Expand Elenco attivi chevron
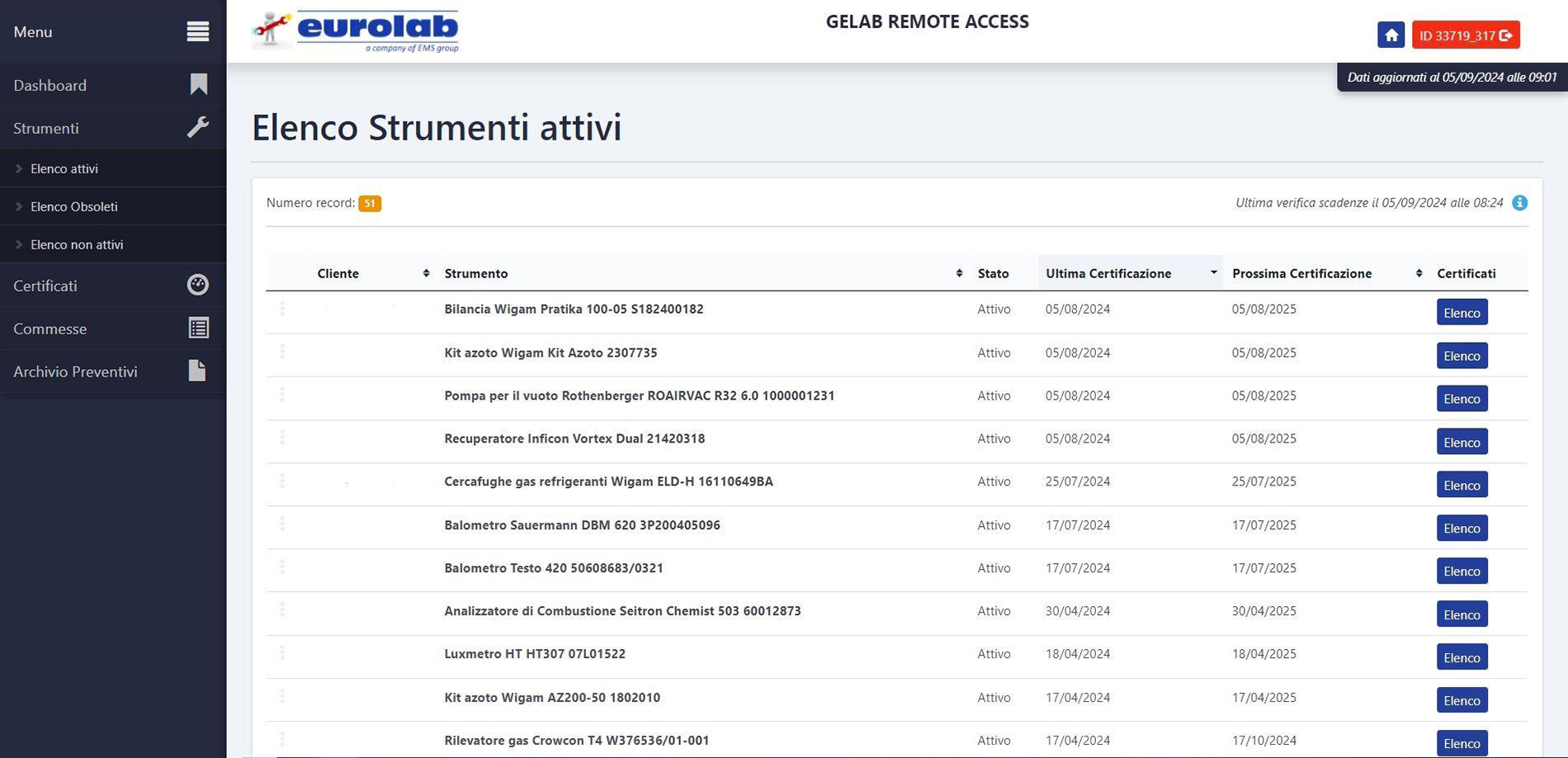1568x758 pixels. 19,168
